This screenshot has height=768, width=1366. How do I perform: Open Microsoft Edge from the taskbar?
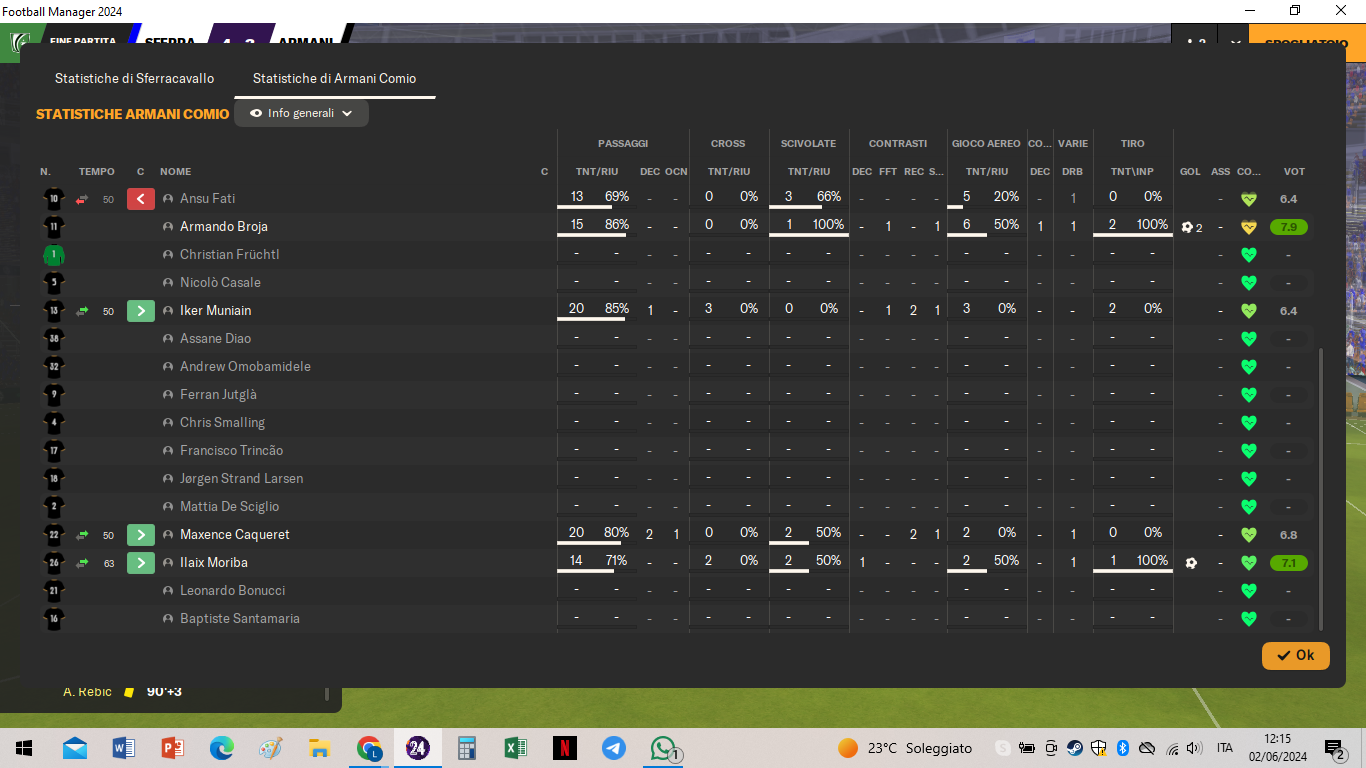(x=222, y=748)
